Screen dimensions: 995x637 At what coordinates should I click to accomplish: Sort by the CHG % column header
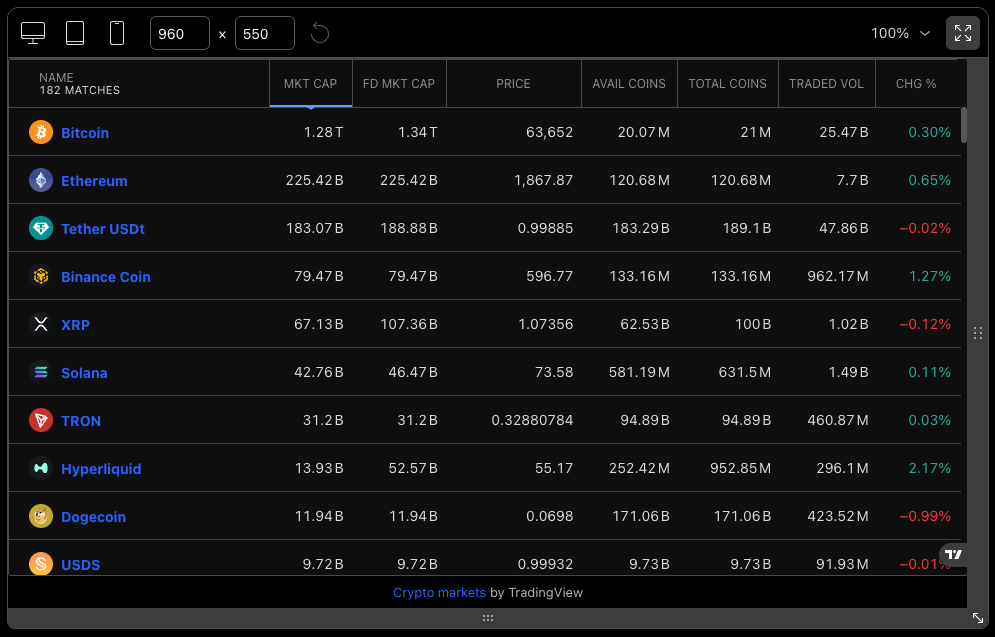[916, 83]
